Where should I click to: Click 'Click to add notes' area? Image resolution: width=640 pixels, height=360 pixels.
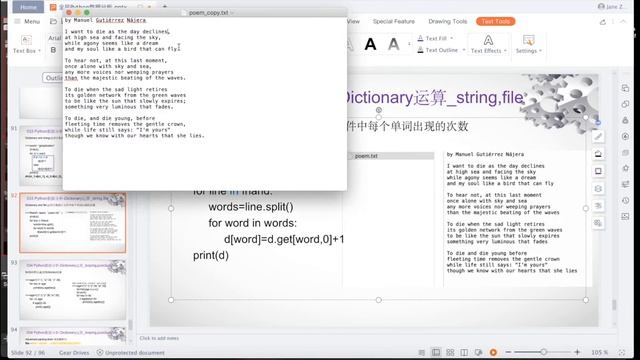click(159, 338)
